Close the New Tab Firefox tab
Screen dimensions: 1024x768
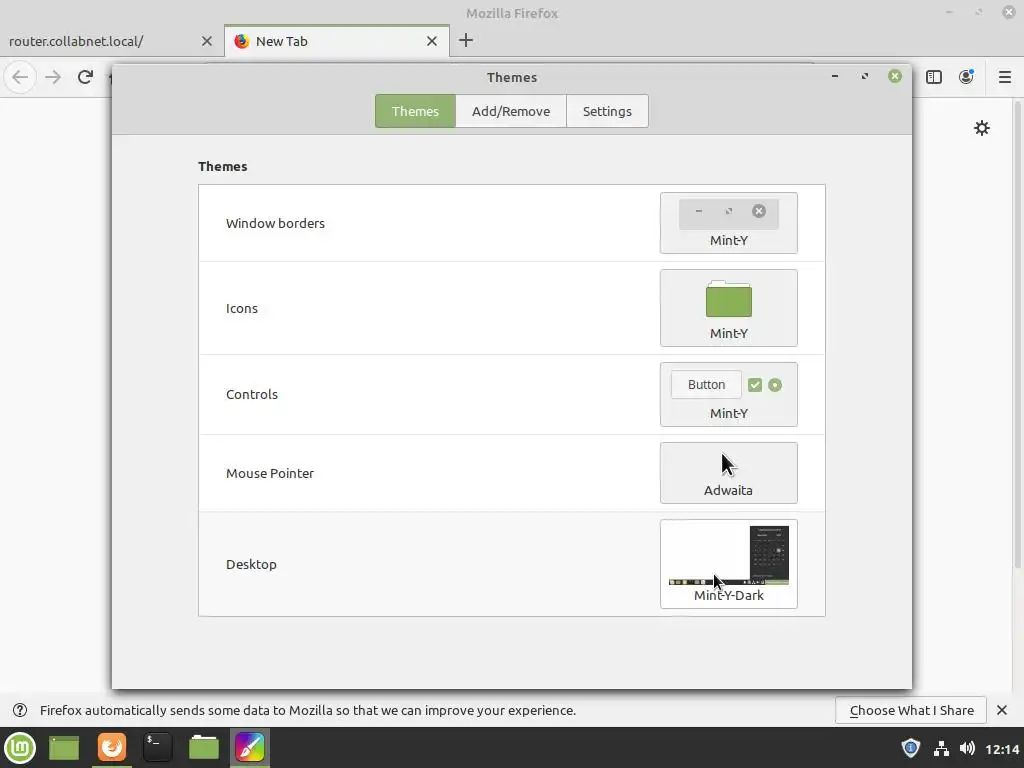[x=432, y=41]
